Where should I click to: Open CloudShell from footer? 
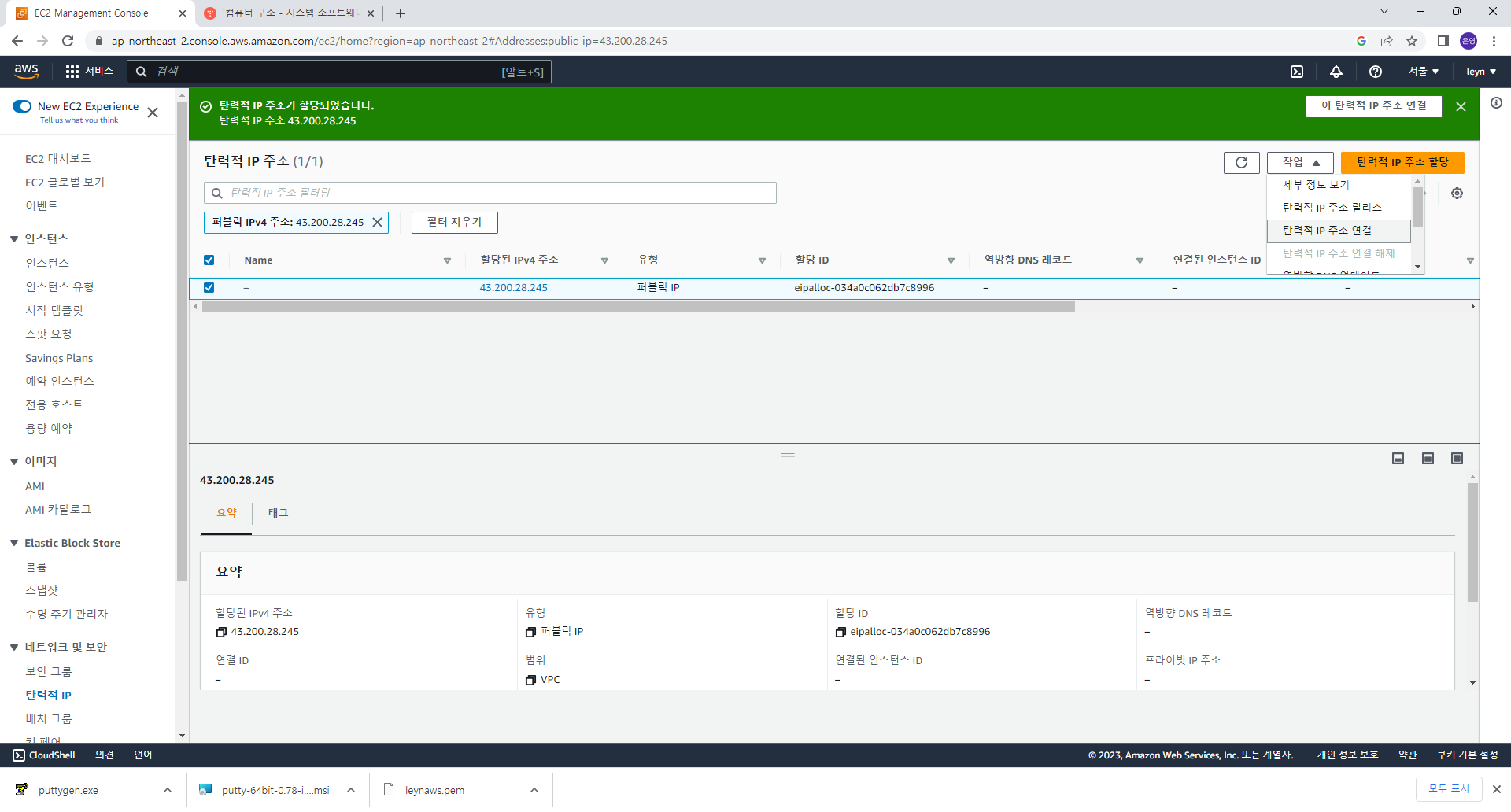click(44, 755)
